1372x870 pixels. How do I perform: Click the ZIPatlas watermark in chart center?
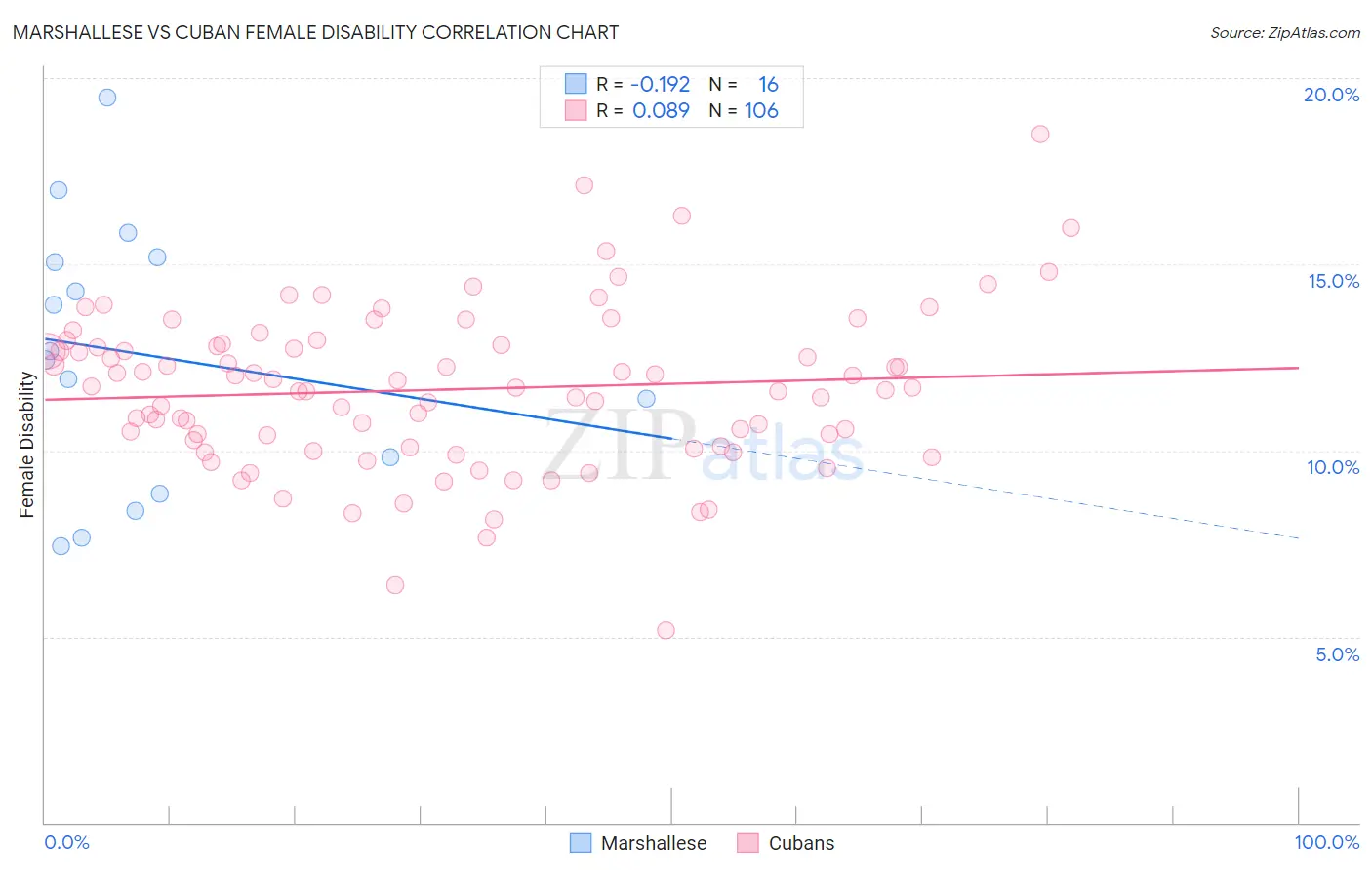pos(705,446)
